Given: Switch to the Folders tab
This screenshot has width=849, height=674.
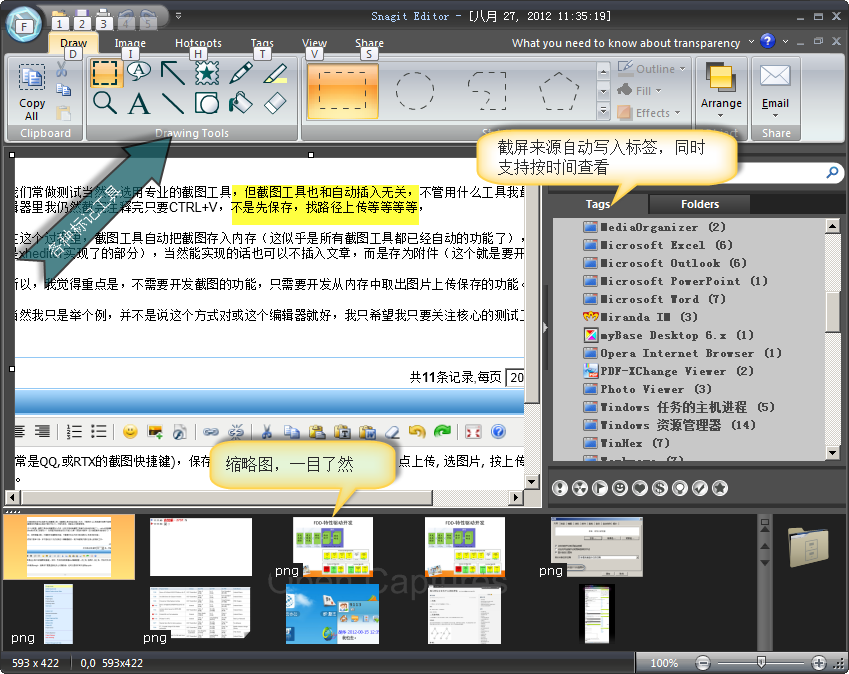Looking at the screenshot, I should (700, 204).
